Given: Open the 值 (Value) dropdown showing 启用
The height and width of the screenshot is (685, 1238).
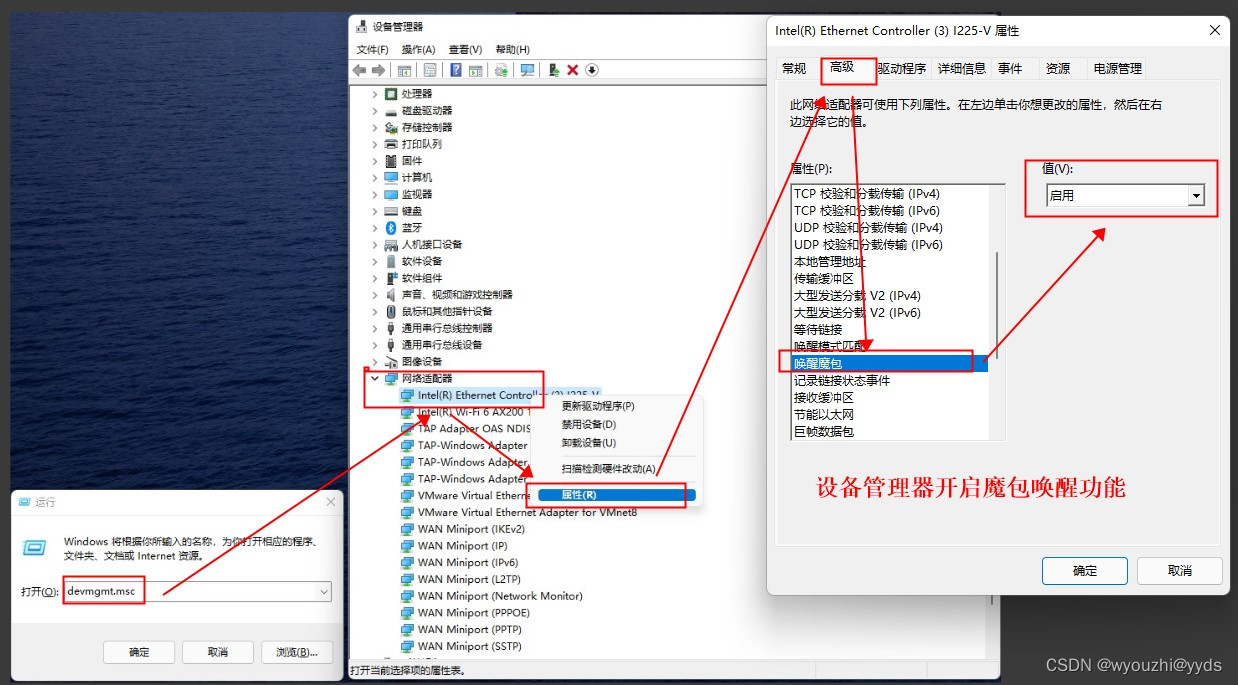Looking at the screenshot, I should [1196, 195].
